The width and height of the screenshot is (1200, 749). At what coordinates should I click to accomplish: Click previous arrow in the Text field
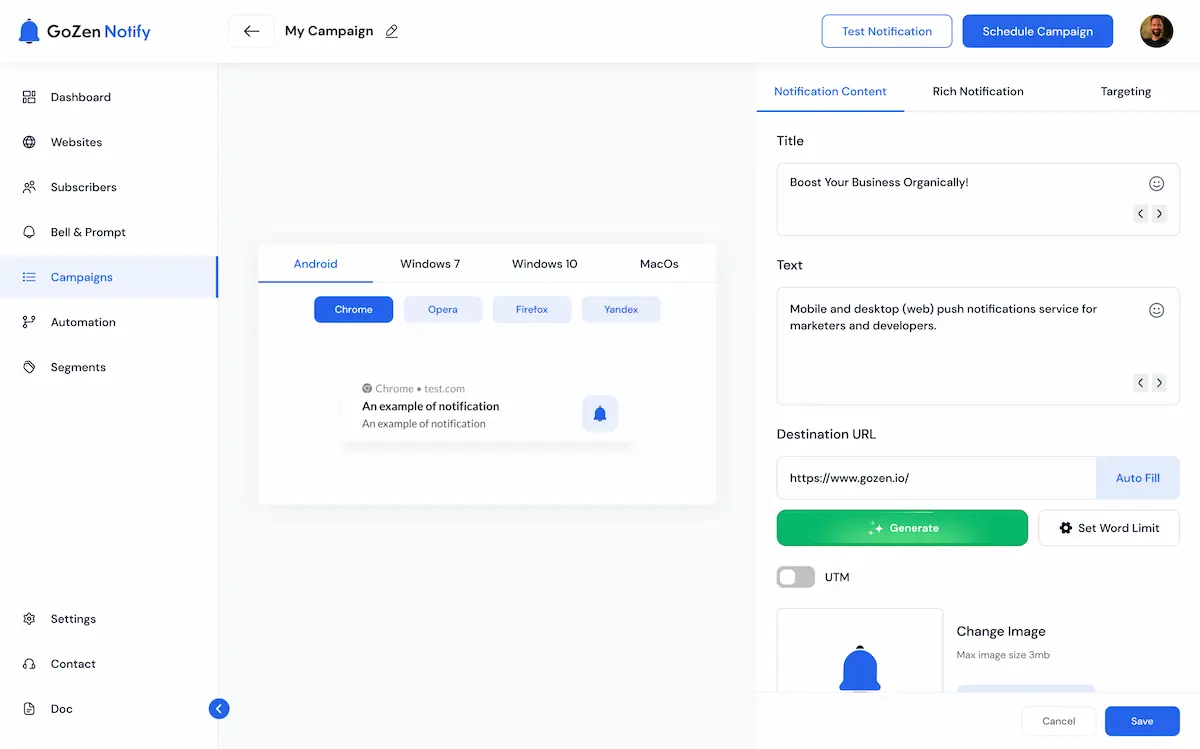[1140, 382]
